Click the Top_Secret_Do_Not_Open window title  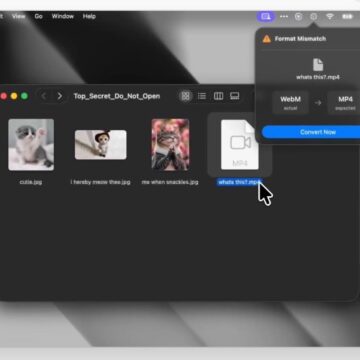click(117, 96)
